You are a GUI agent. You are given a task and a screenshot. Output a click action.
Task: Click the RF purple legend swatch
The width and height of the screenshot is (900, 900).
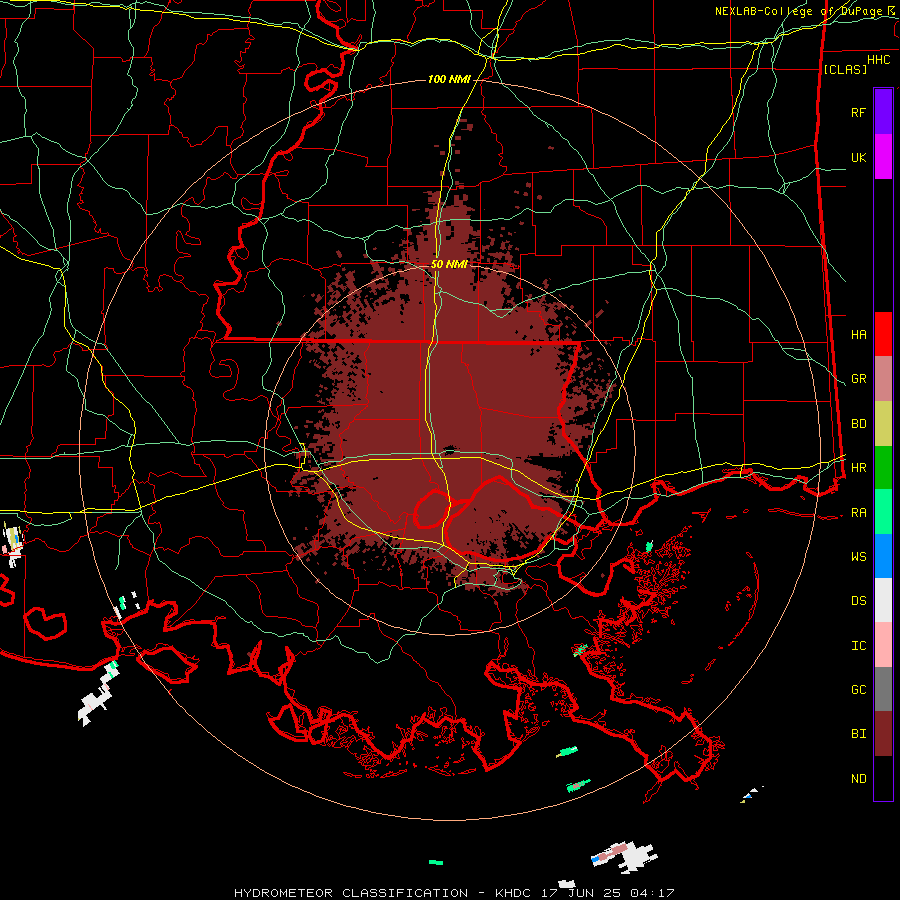883,112
